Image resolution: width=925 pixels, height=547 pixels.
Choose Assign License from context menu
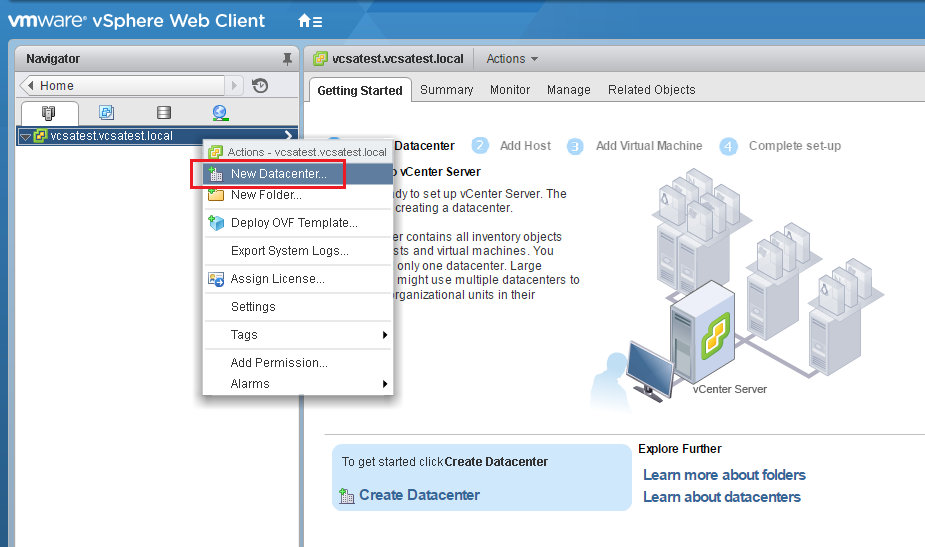click(277, 279)
